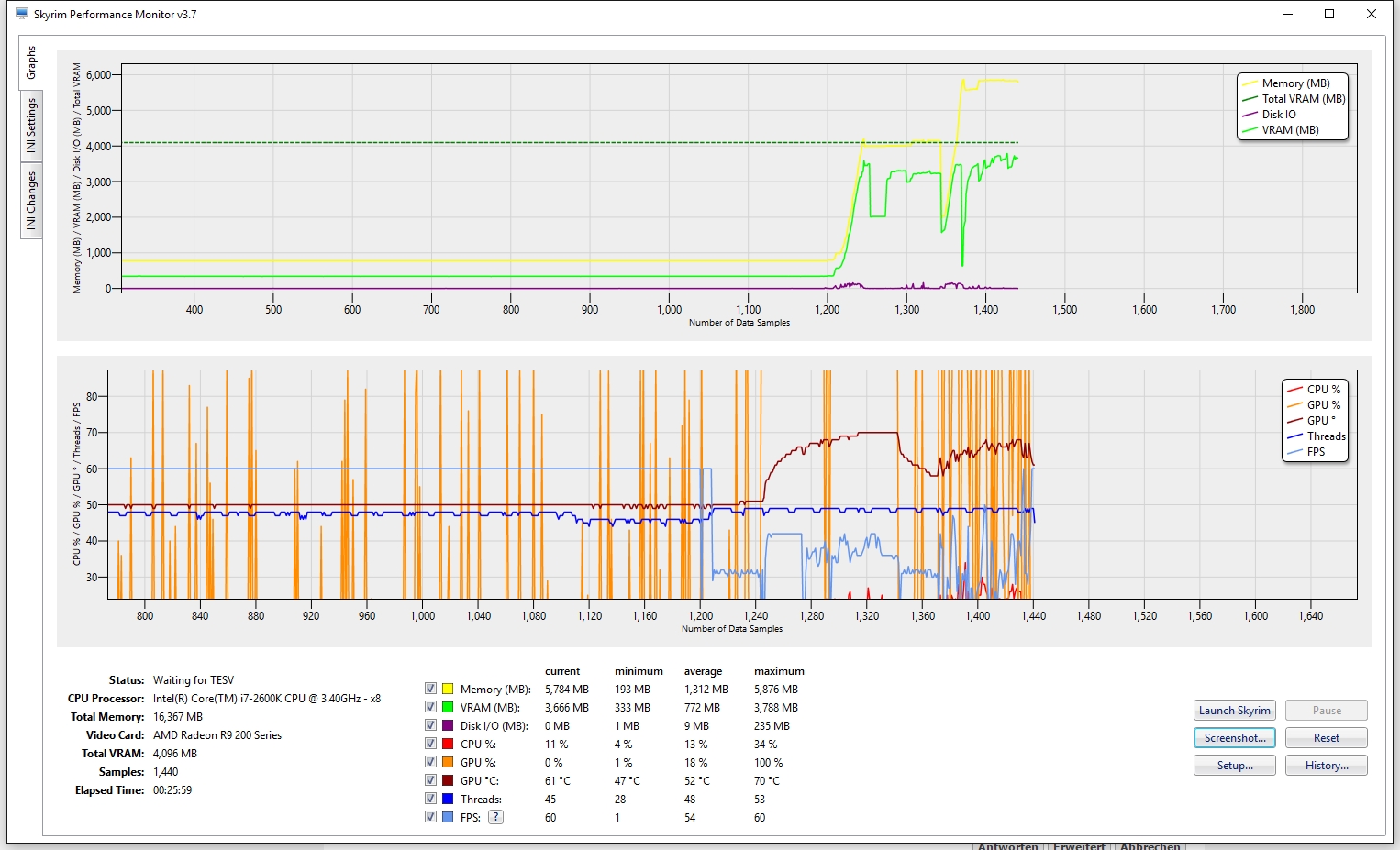Viewport: 1400px width, 850px height.
Task: Click the blue Threads color swatch
Action: (448, 799)
